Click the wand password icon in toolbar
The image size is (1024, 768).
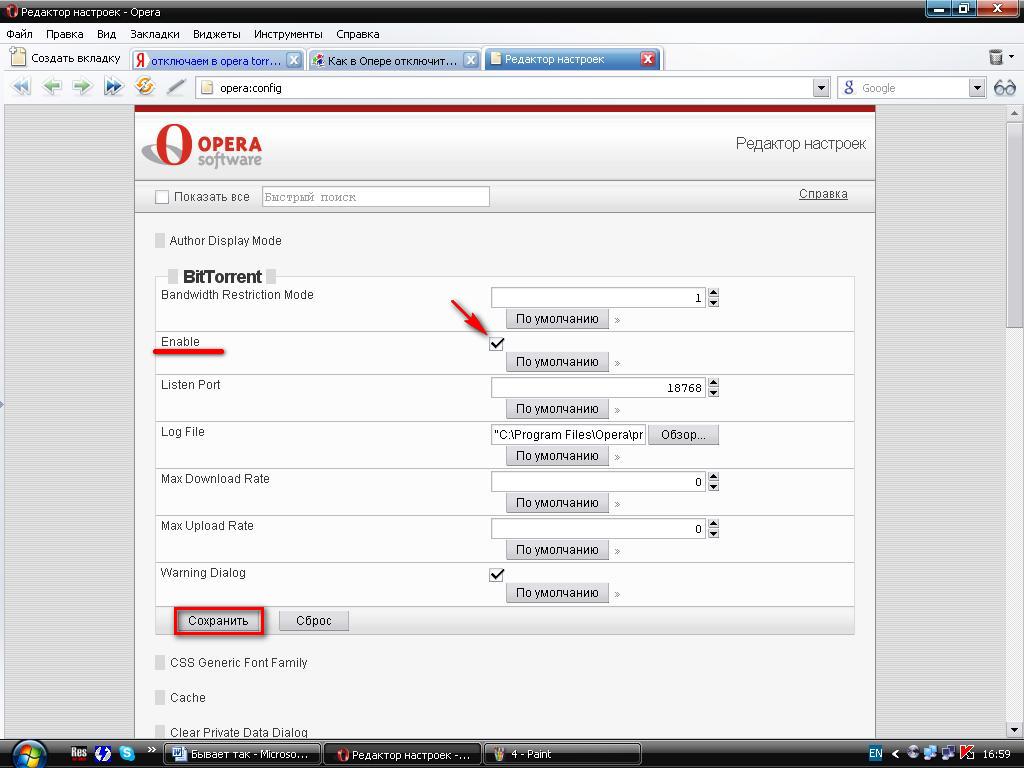click(176, 87)
